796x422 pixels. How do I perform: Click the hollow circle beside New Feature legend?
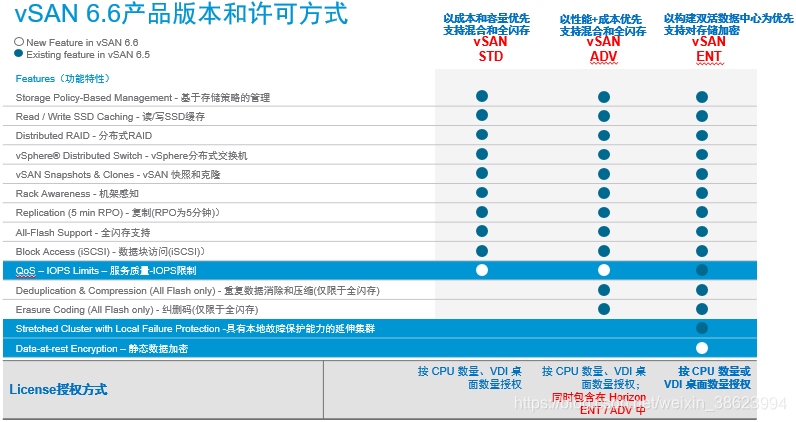tap(19, 42)
